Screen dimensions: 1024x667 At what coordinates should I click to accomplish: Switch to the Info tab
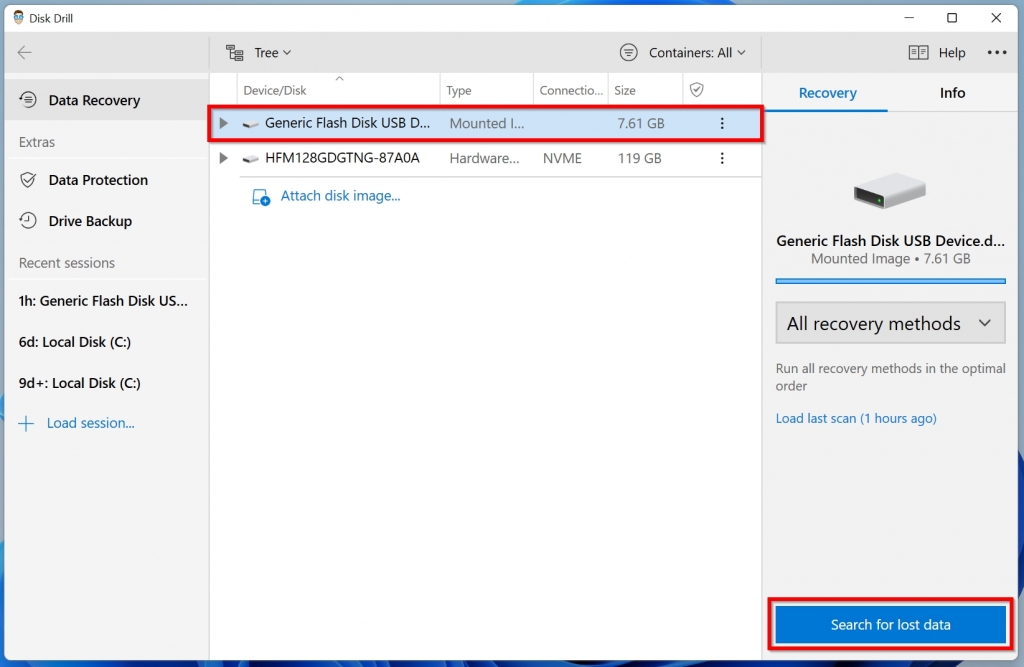(x=952, y=92)
